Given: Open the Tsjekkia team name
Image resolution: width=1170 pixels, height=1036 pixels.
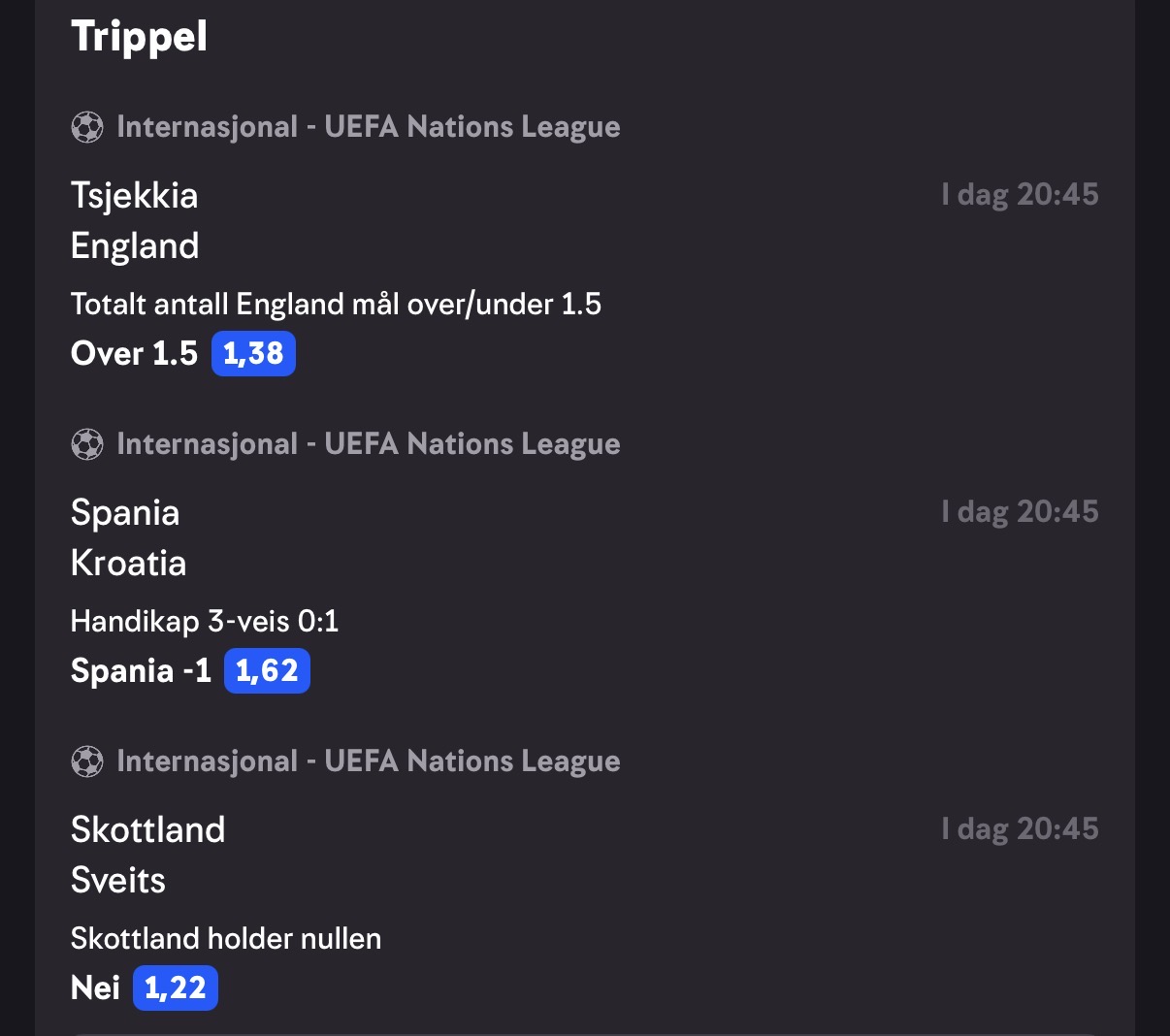Looking at the screenshot, I should click(134, 196).
